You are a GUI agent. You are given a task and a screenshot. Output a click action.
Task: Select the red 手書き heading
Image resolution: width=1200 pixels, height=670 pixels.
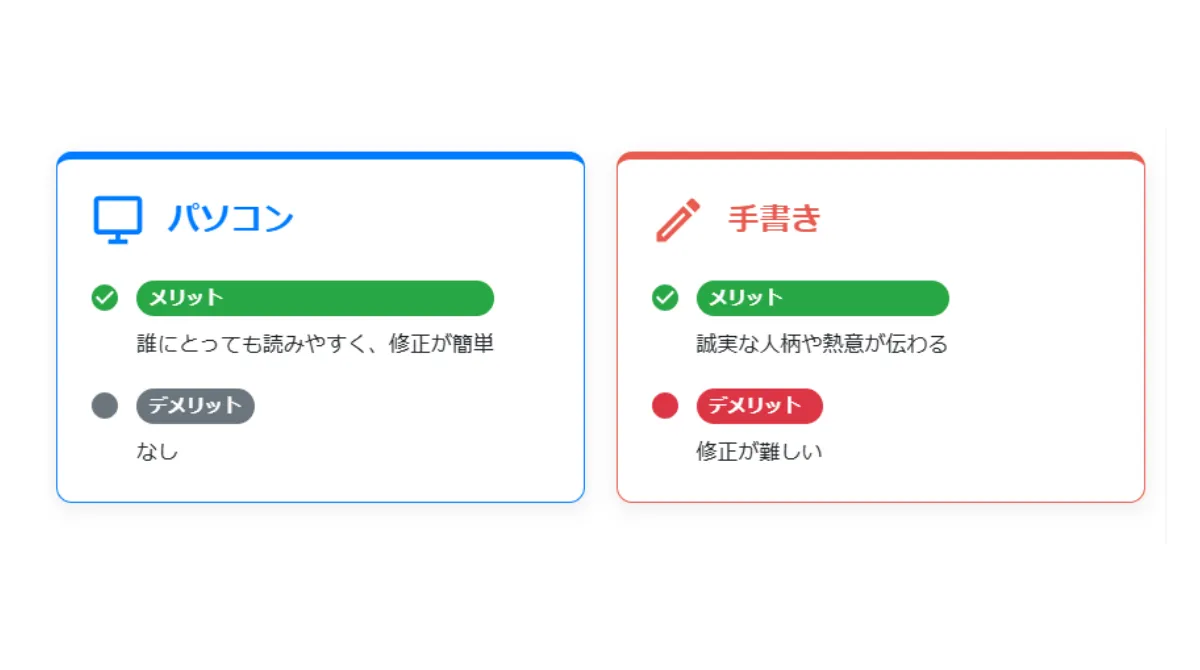tap(774, 218)
